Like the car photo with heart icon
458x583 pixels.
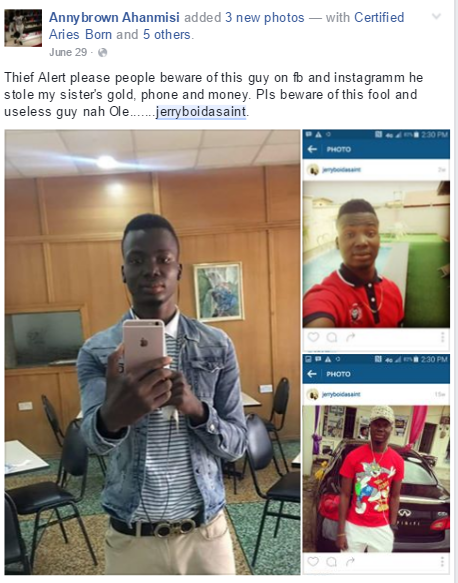coord(313,561)
